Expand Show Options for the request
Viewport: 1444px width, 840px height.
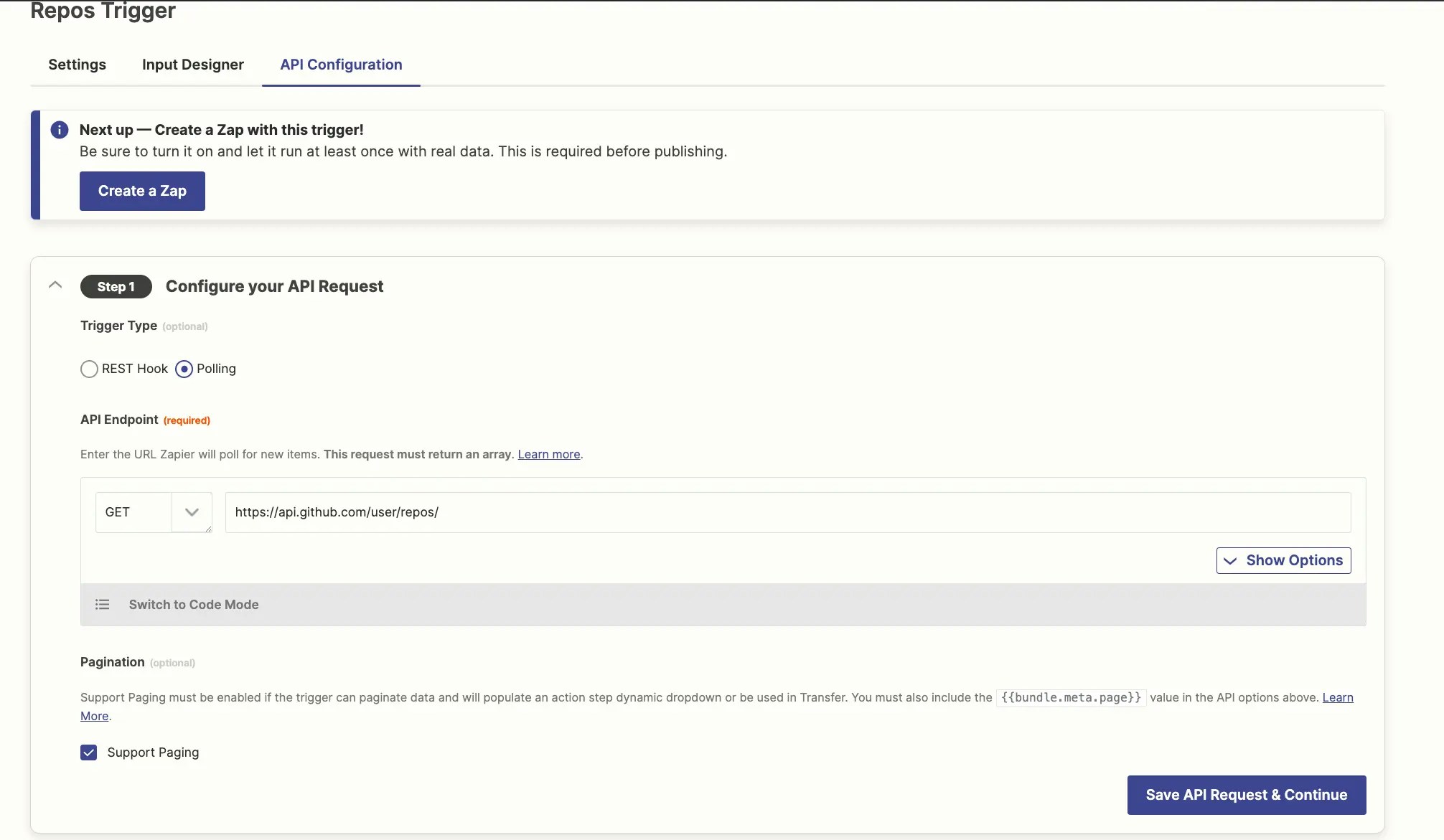click(x=1283, y=560)
